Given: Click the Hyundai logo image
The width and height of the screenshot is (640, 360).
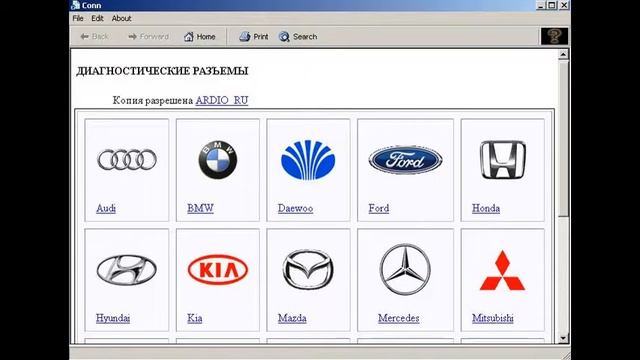Looking at the screenshot, I should tap(127, 270).
